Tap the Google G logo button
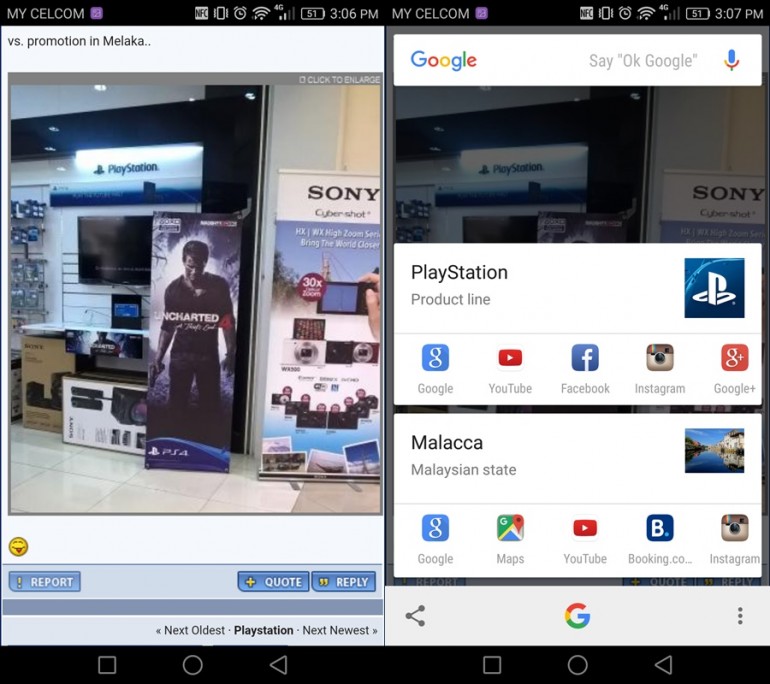 [577, 616]
